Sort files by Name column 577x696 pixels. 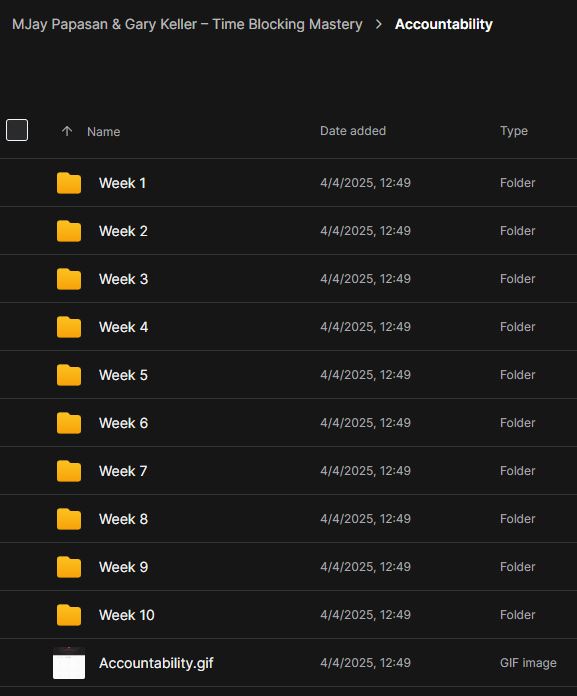tap(103, 131)
